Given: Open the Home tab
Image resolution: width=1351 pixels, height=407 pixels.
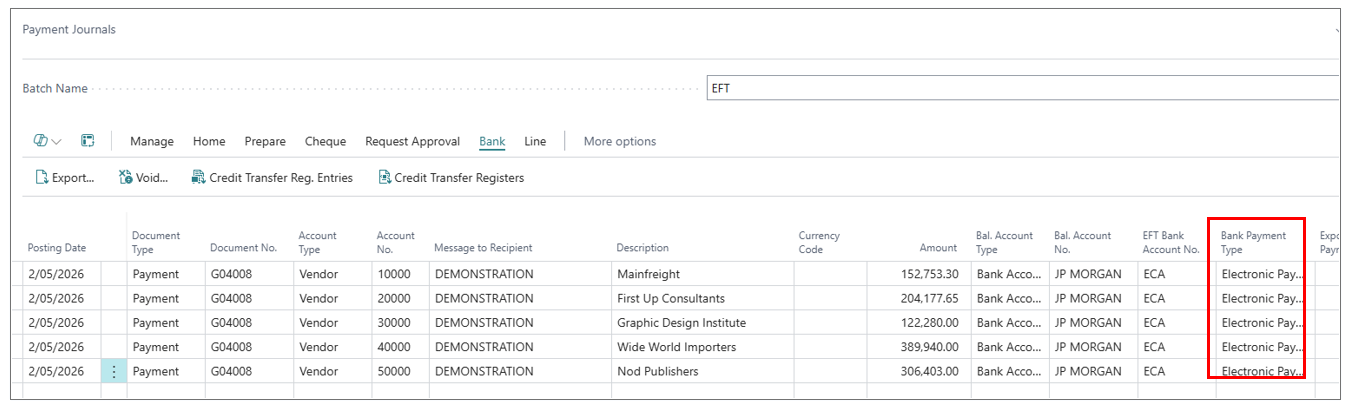Looking at the screenshot, I should [x=209, y=141].
